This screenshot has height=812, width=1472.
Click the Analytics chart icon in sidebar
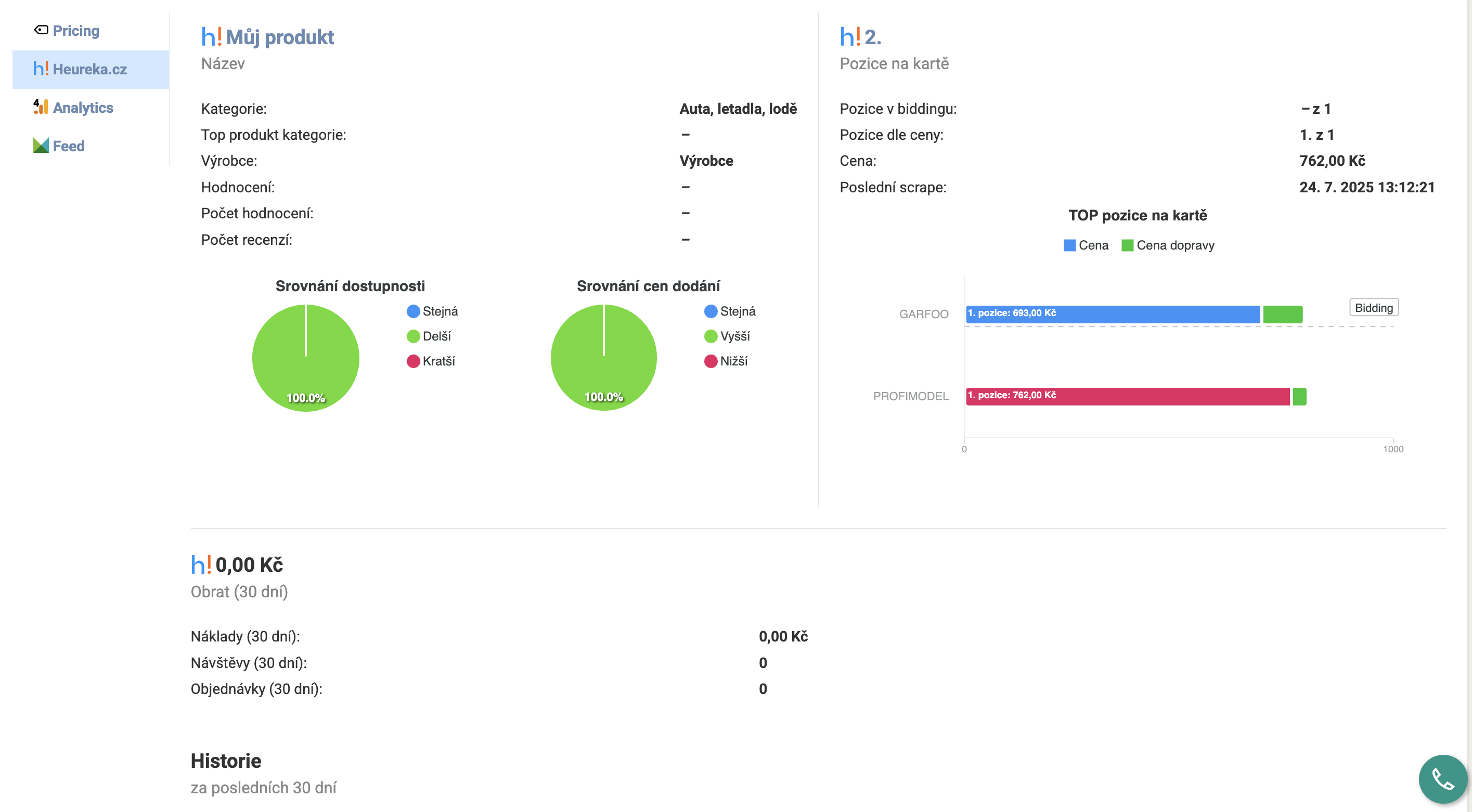(41, 108)
